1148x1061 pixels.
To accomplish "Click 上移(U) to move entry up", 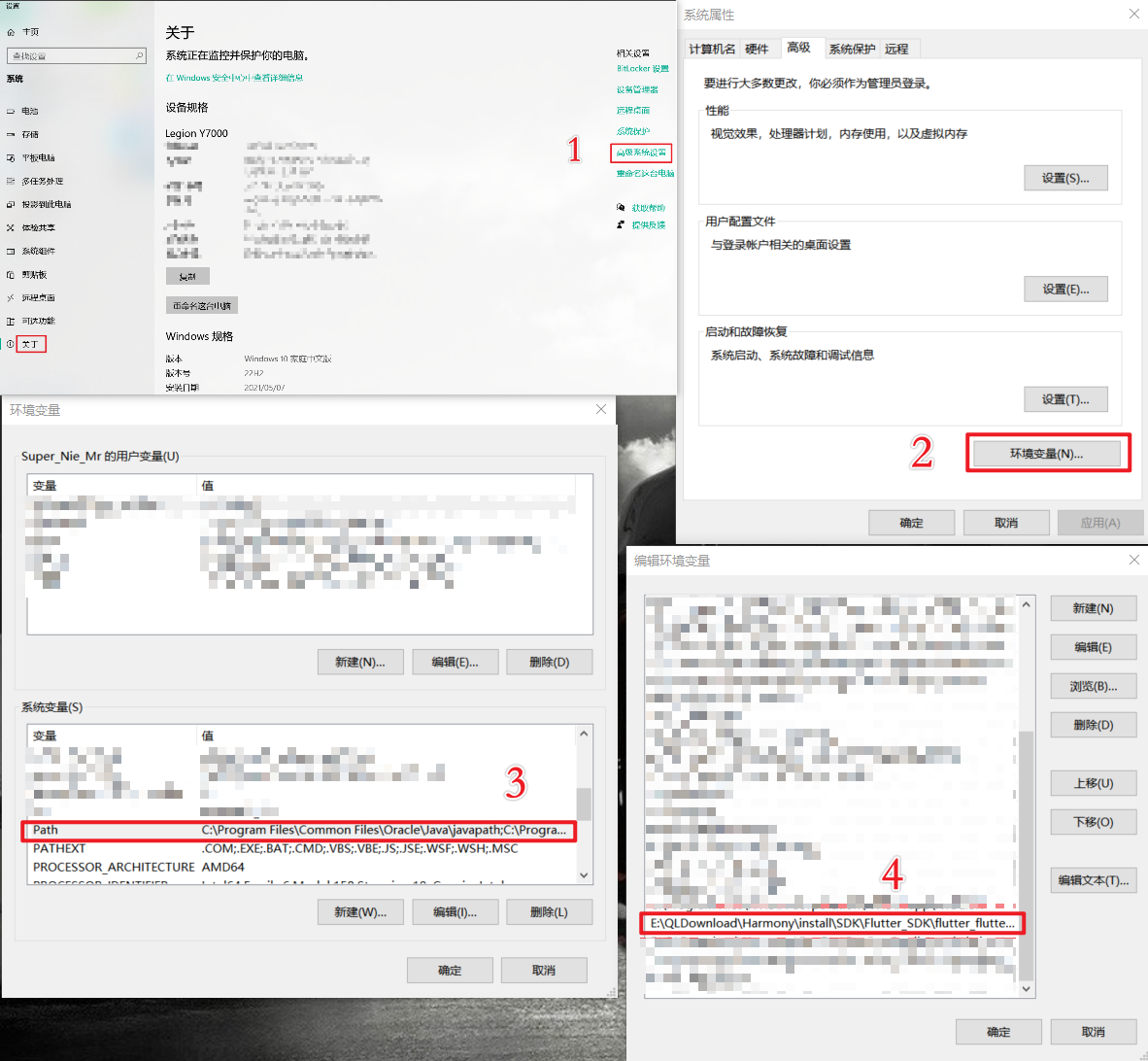I will pos(1093,783).
